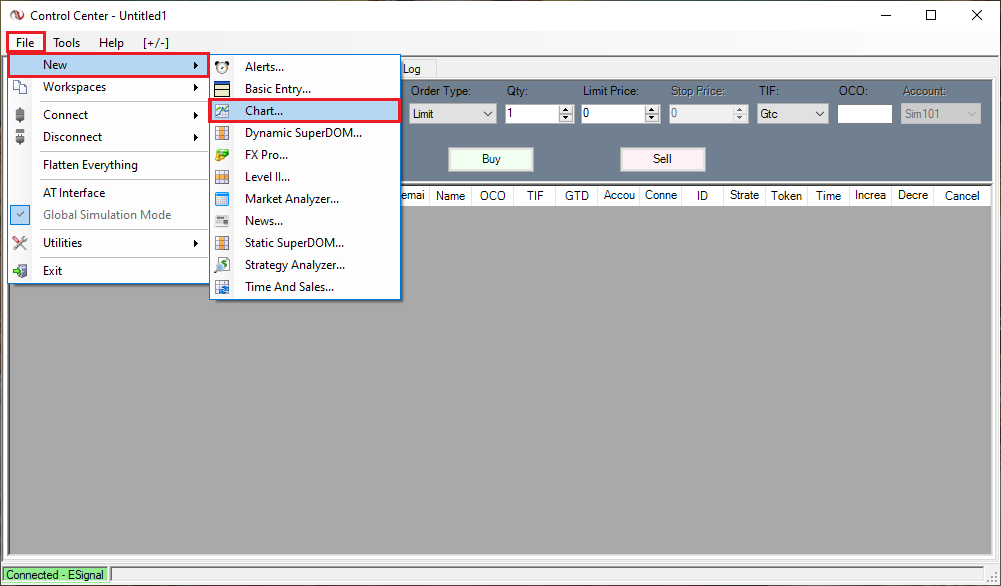Open the Tools menu
This screenshot has width=1001, height=586.
67,43
